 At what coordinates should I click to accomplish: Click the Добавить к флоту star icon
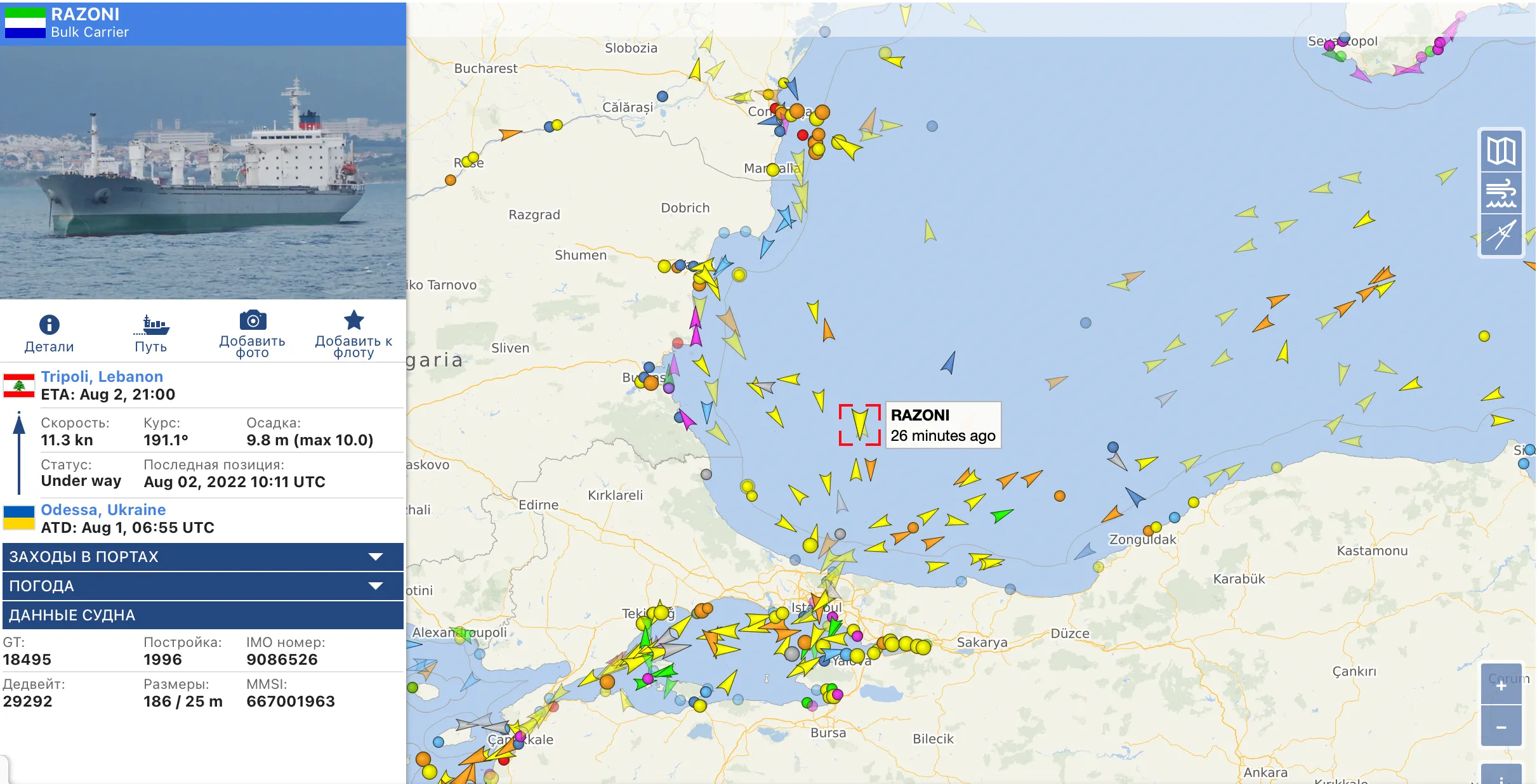coord(353,320)
